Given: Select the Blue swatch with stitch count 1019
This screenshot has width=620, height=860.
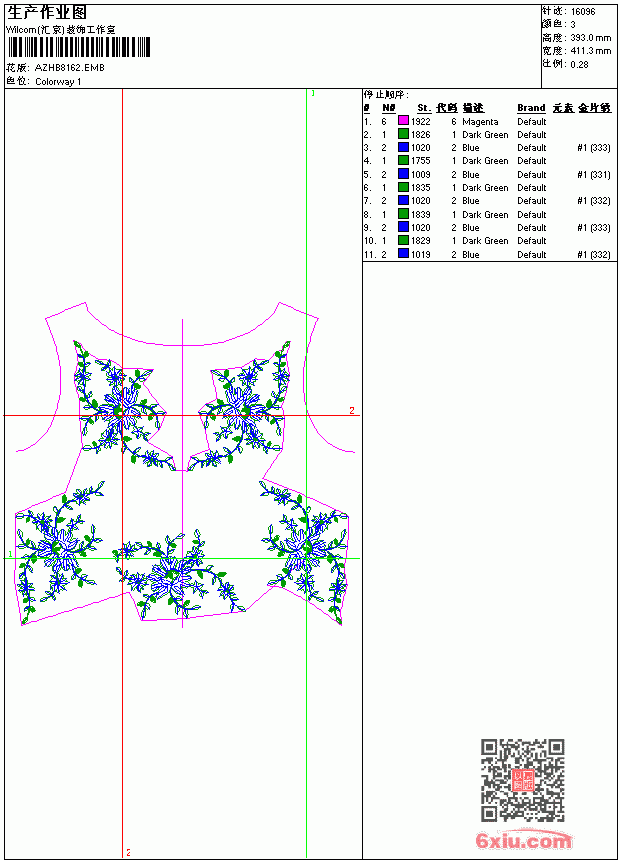Looking at the screenshot, I should click(x=403, y=253).
